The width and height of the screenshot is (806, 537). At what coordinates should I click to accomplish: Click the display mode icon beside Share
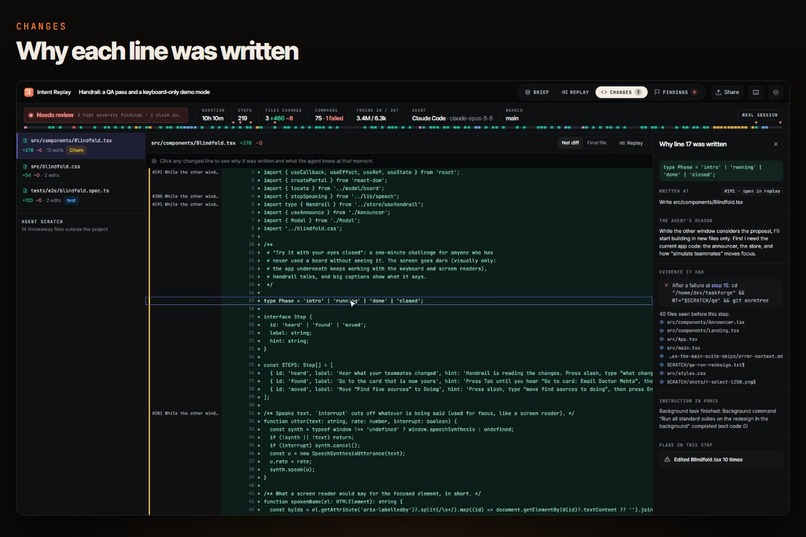tap(756, 92)
